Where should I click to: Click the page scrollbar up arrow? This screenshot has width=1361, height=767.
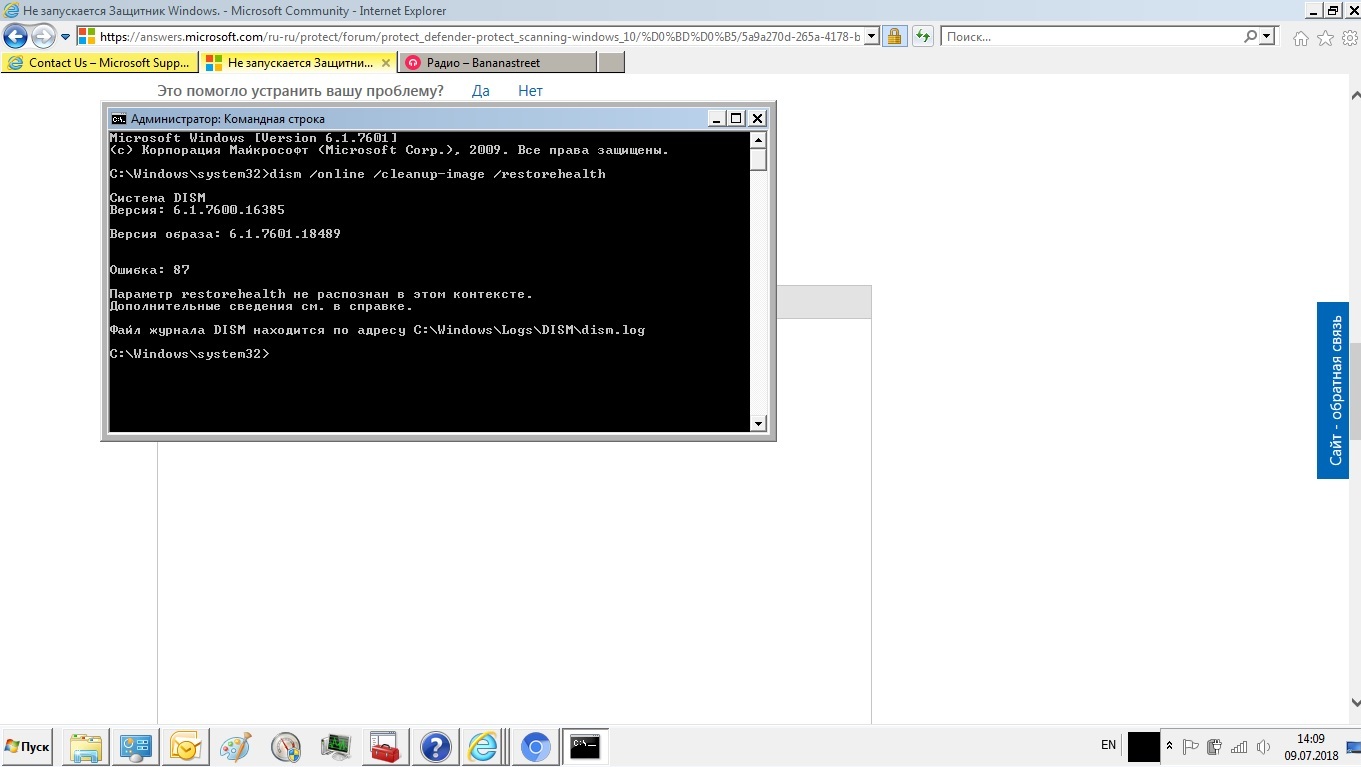(1355, 96)
